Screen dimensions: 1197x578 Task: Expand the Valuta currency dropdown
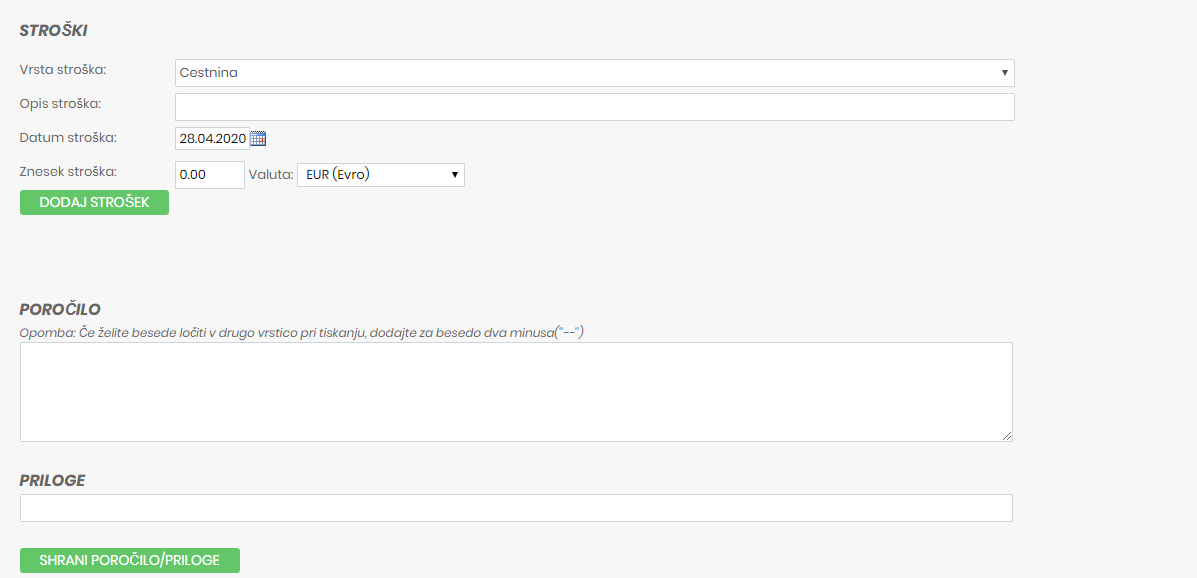coord(380,175)
